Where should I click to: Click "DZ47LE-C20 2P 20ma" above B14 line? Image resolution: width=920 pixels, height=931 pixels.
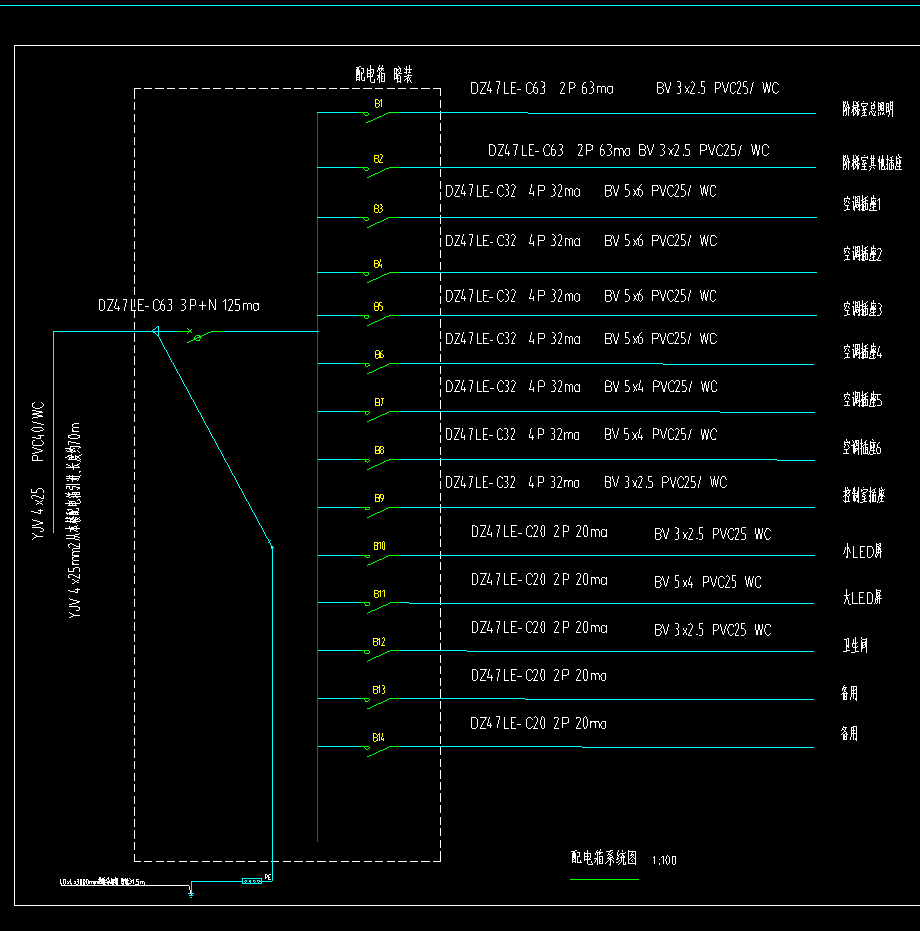click(538, 724)
